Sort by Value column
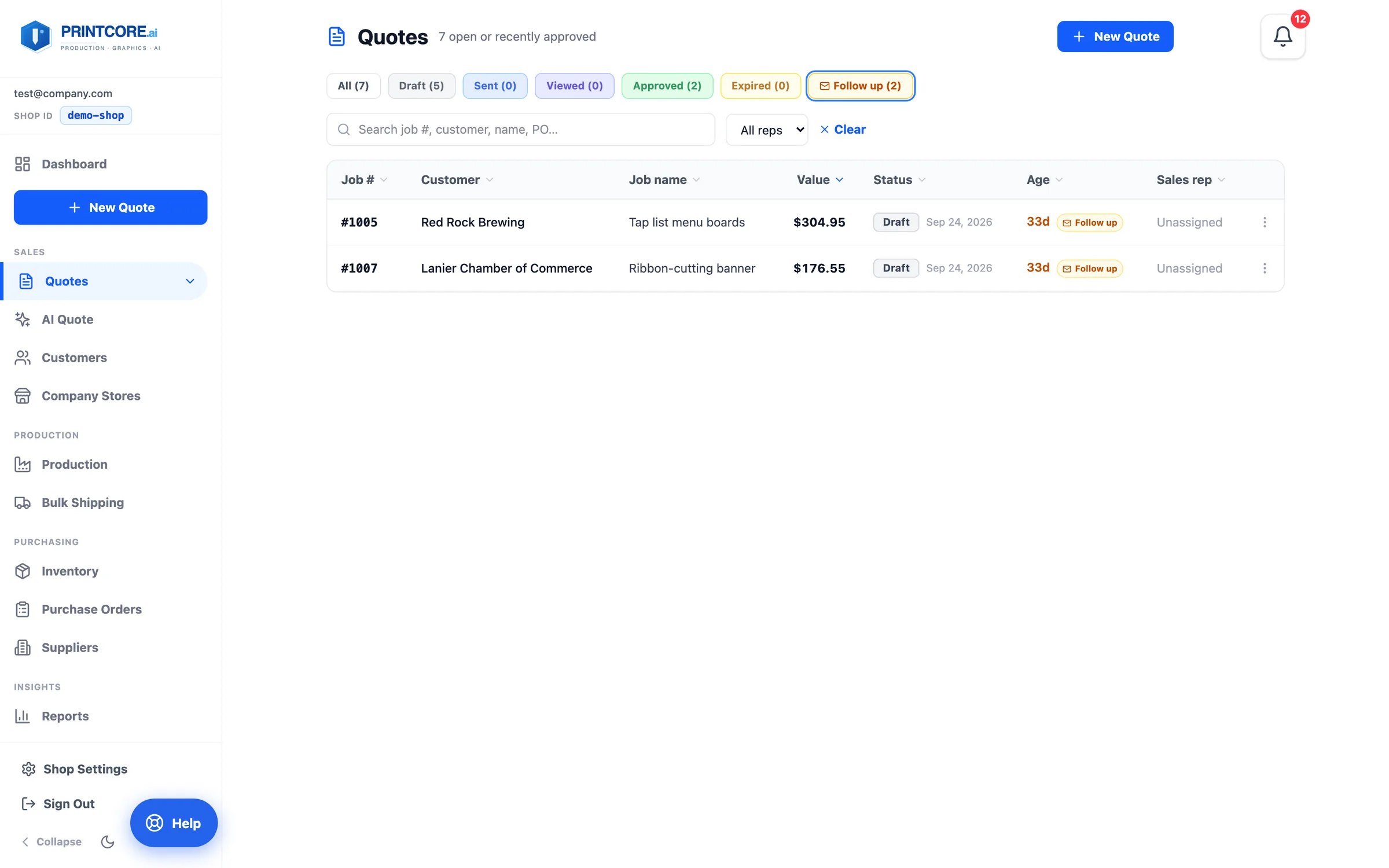The width and height of the screenshot is (1389, 868). click(x=820, y=180)
